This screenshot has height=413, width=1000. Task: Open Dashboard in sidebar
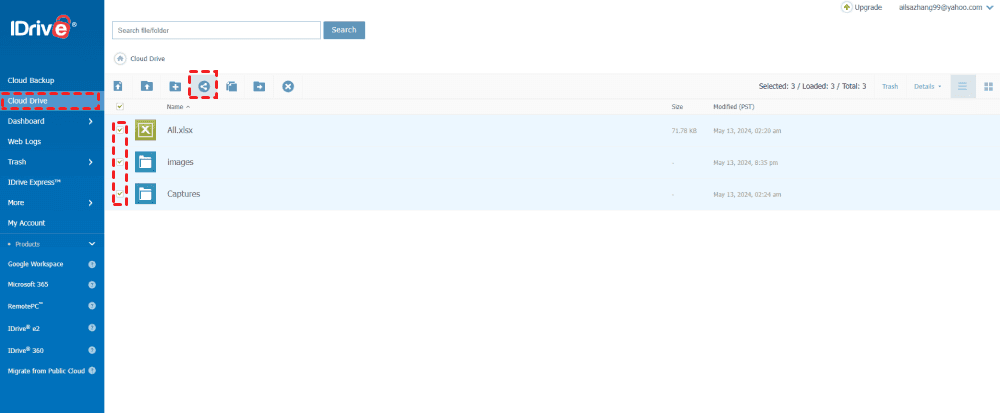pos(26,121)
